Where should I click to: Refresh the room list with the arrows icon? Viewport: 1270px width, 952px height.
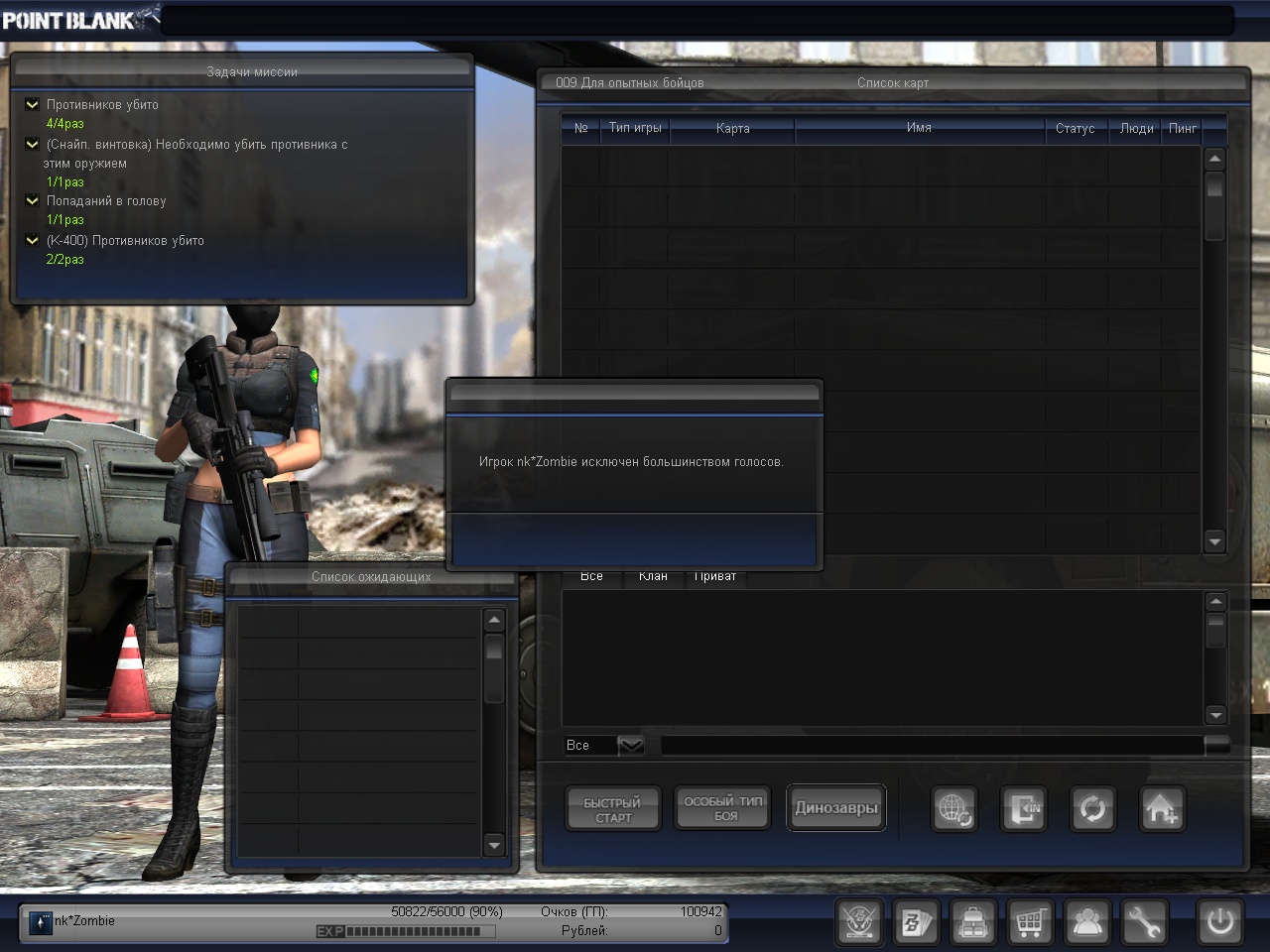click(1092, 809)
